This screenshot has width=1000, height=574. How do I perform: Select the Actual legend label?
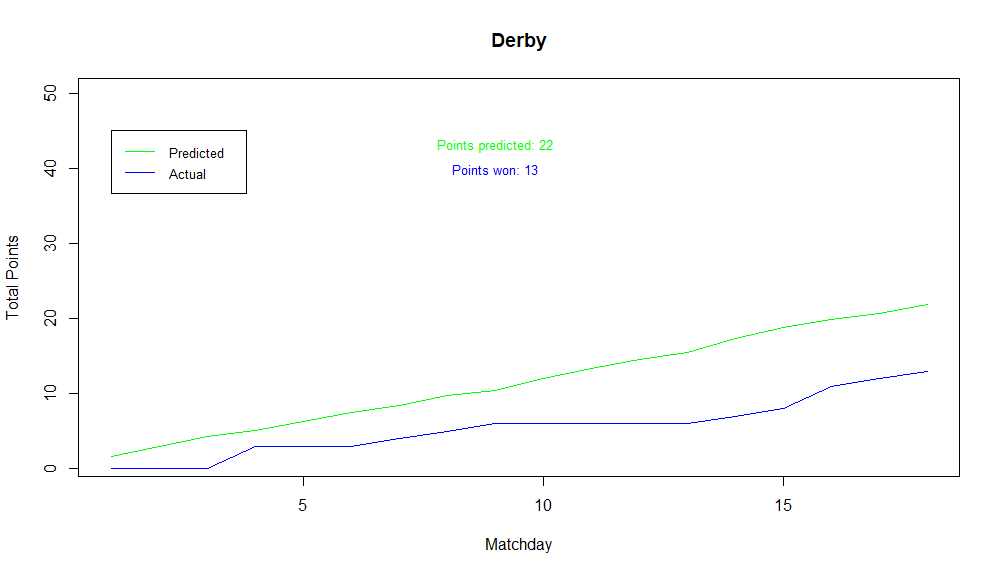coord(187,174)
